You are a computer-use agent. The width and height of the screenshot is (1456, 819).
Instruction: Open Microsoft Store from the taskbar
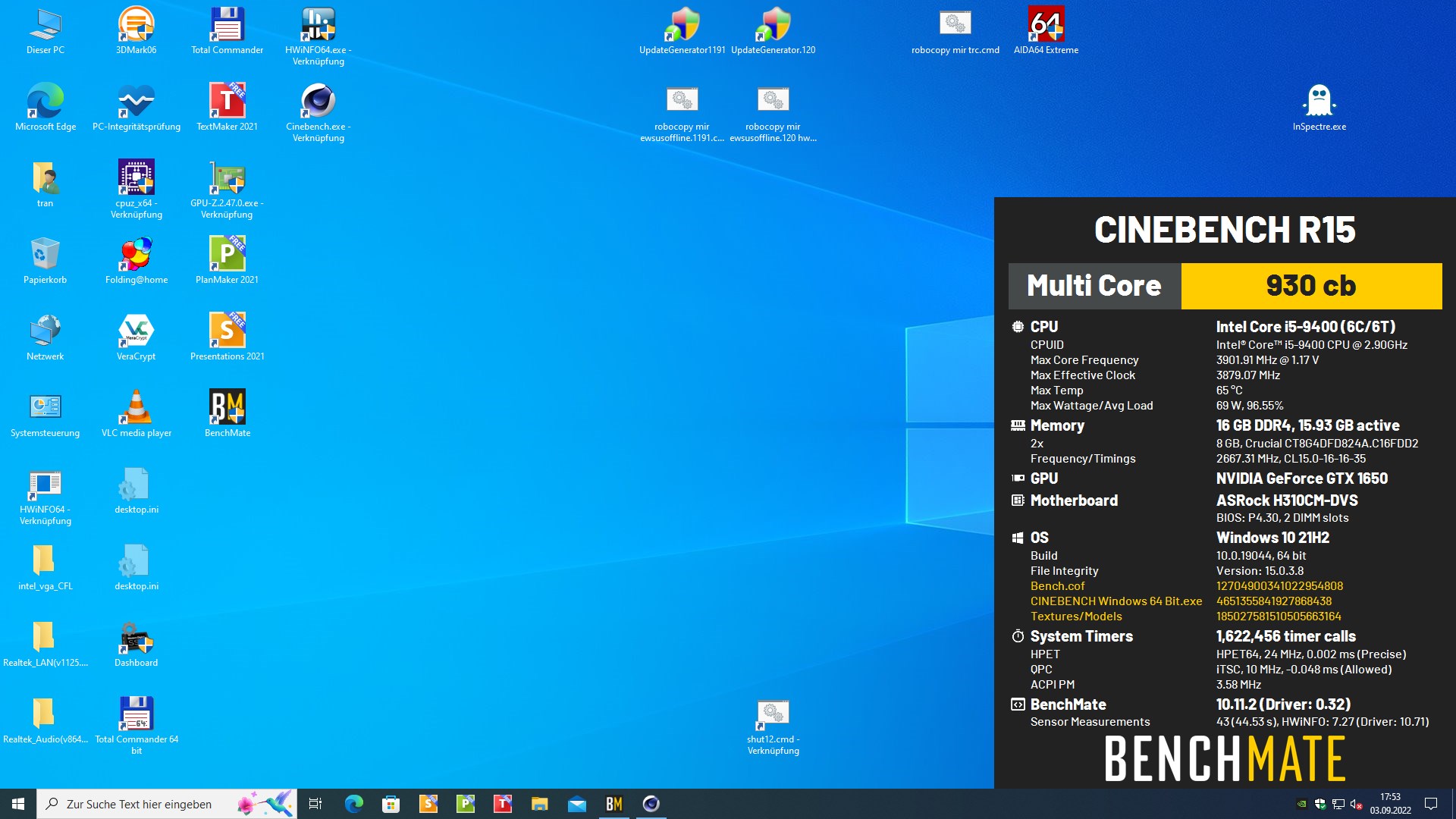[391, 804]
